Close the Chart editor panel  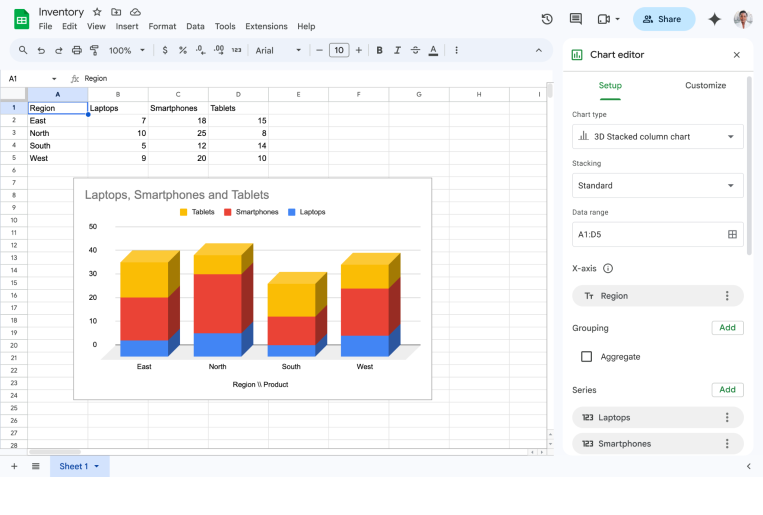[x=737, y=55]
